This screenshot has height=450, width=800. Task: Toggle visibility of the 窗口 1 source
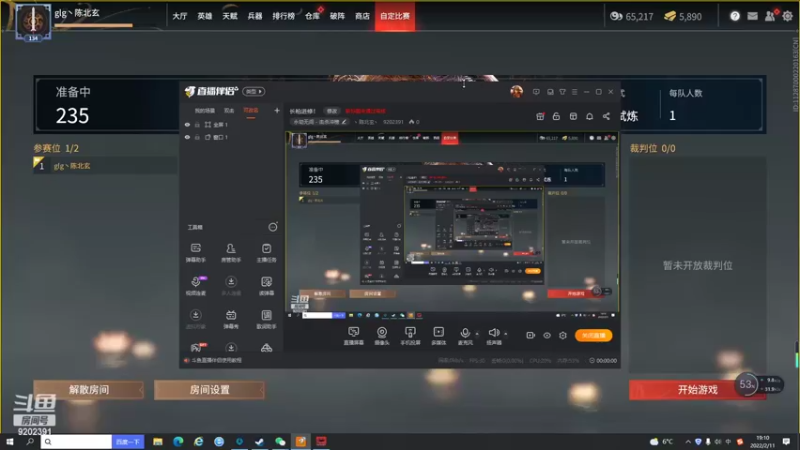point(187,137)
